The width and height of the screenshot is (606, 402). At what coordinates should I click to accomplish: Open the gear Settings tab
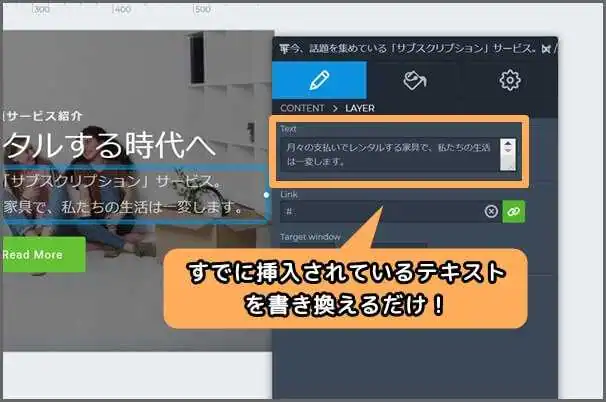(x=510, y=80)
